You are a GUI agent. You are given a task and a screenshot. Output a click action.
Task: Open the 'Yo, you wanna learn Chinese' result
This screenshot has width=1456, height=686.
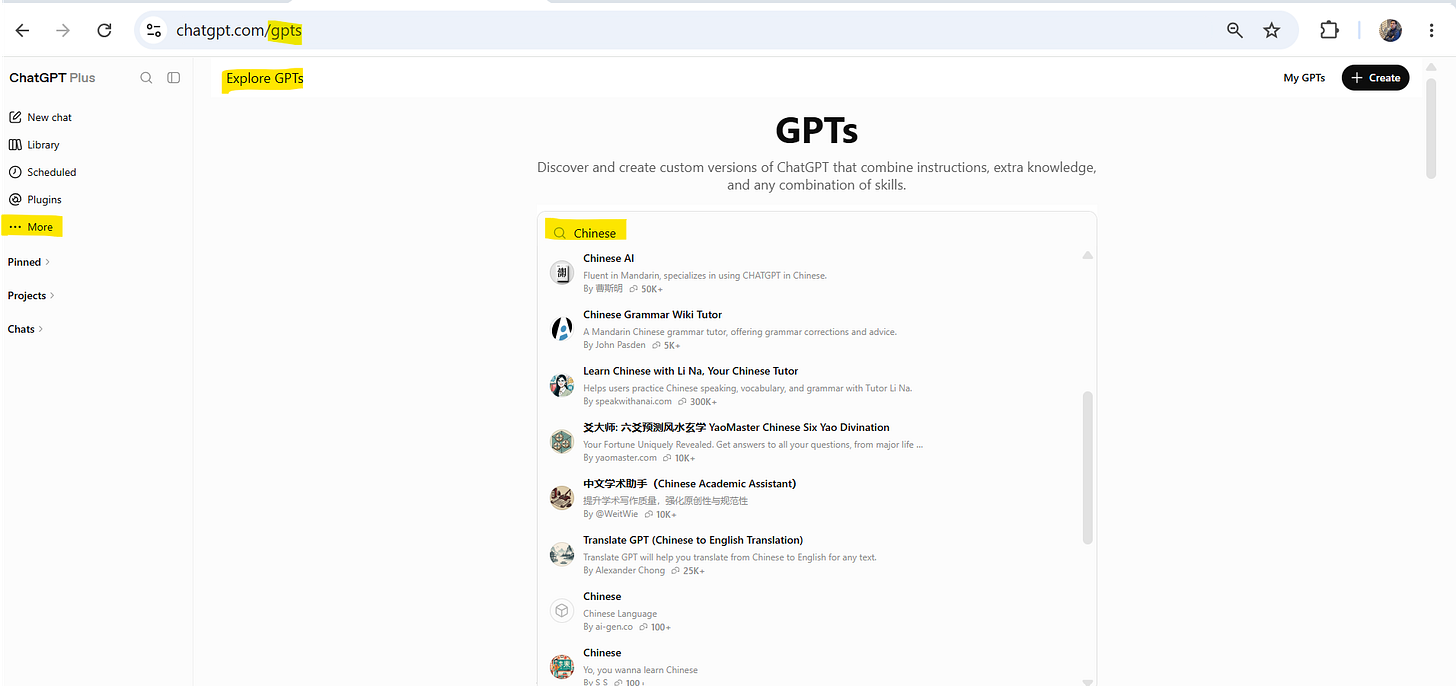tap(816, 666)
